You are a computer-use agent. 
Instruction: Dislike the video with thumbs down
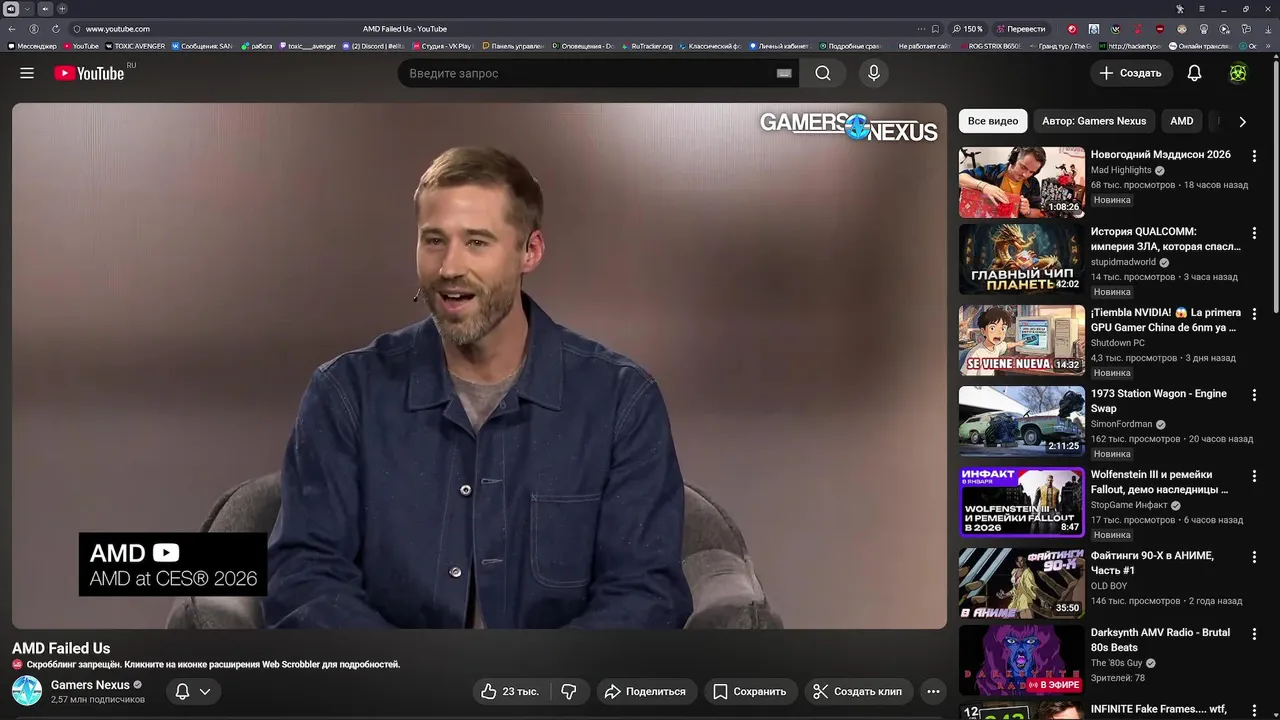click(569, 691)
